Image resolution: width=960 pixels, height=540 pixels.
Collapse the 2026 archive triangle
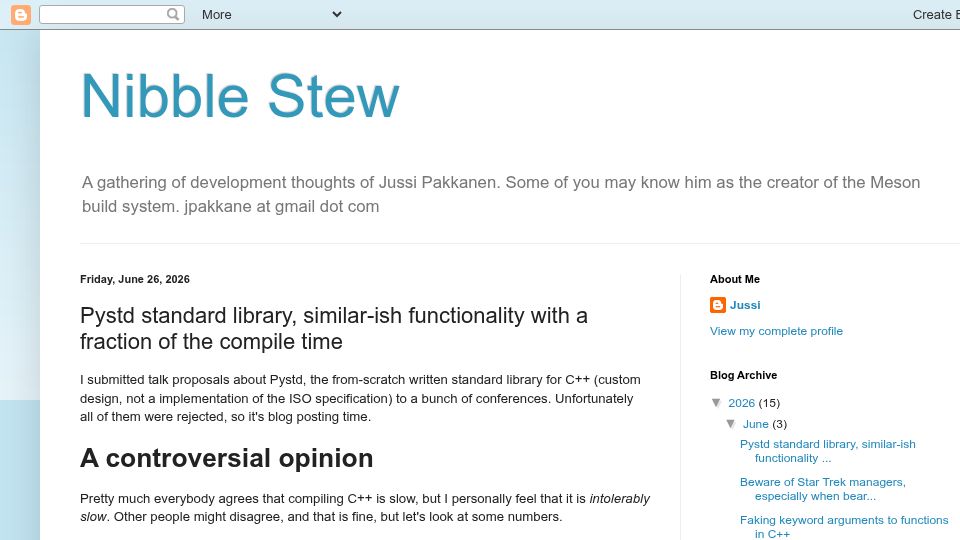point(716,402)
